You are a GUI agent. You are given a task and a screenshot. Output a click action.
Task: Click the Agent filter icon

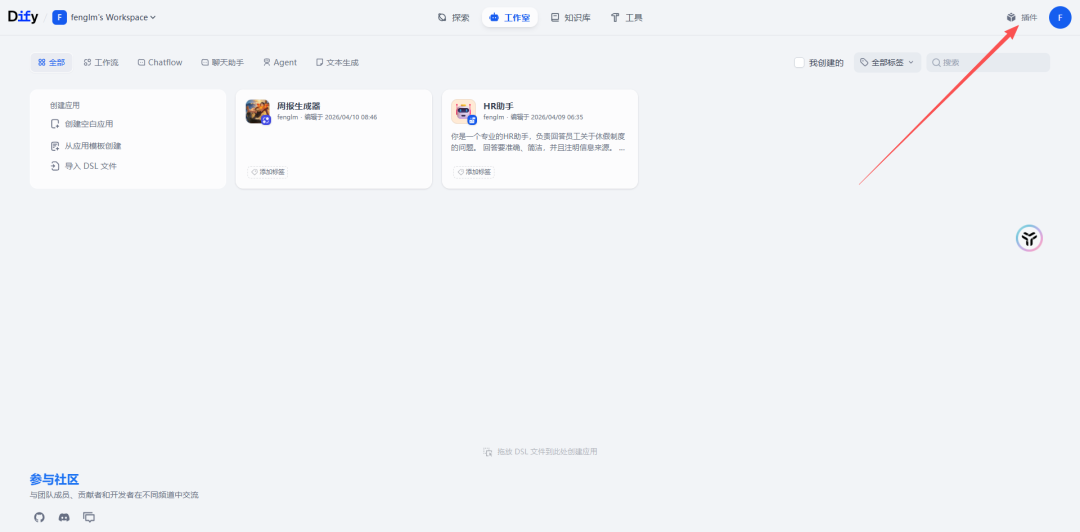(x=267, y=62)
